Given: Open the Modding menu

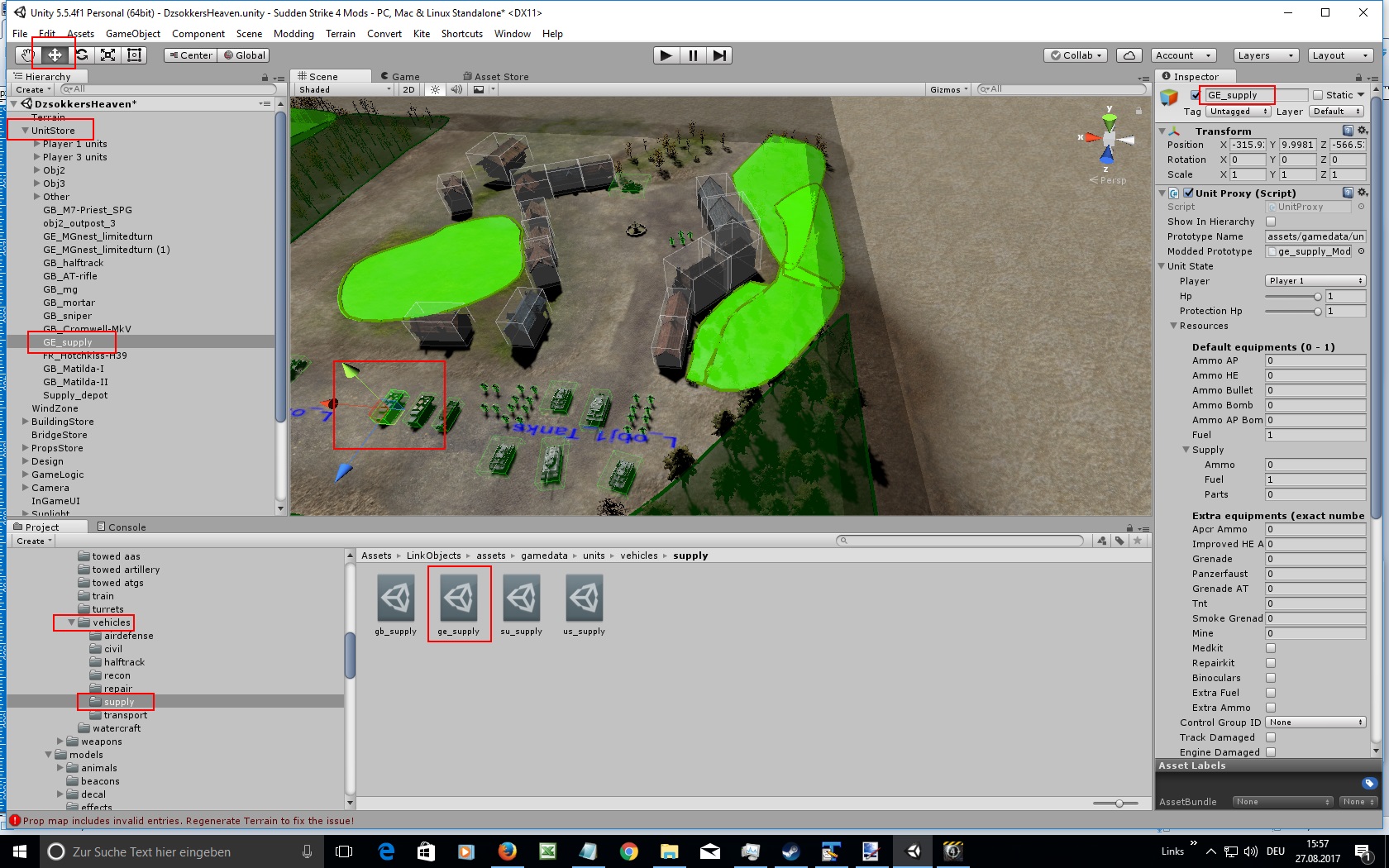Looking at the screenshot, I should (294, 34).
